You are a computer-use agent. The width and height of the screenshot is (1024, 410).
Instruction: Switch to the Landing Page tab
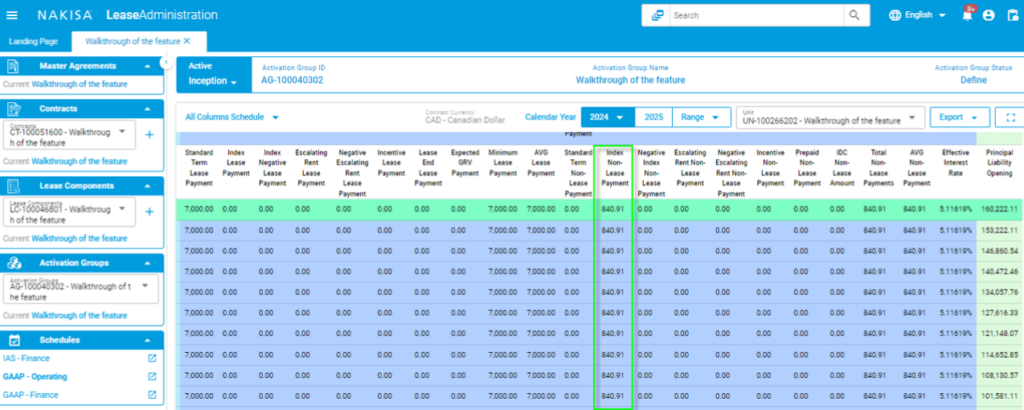point(33,41)
